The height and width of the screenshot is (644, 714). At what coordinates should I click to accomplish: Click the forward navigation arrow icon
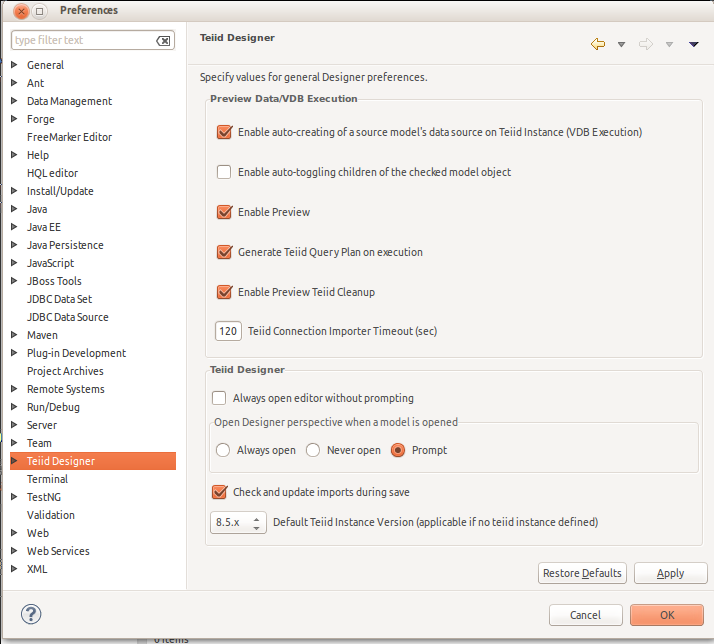click(x=646, y=44)
